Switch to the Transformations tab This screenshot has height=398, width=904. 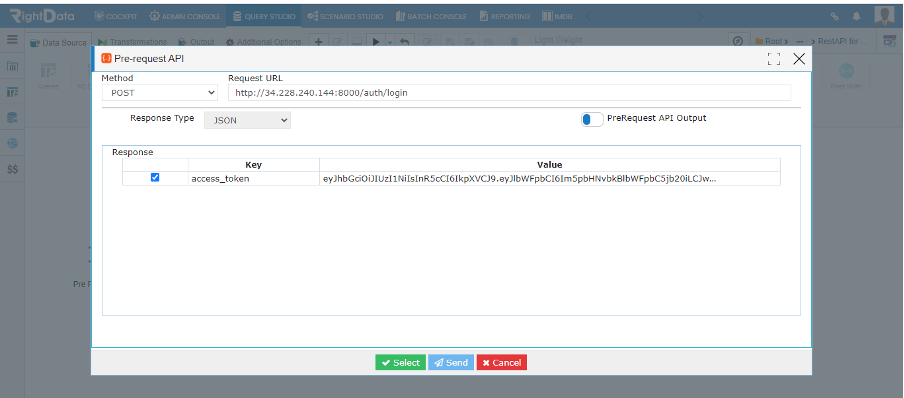click(x=132, y=42)
